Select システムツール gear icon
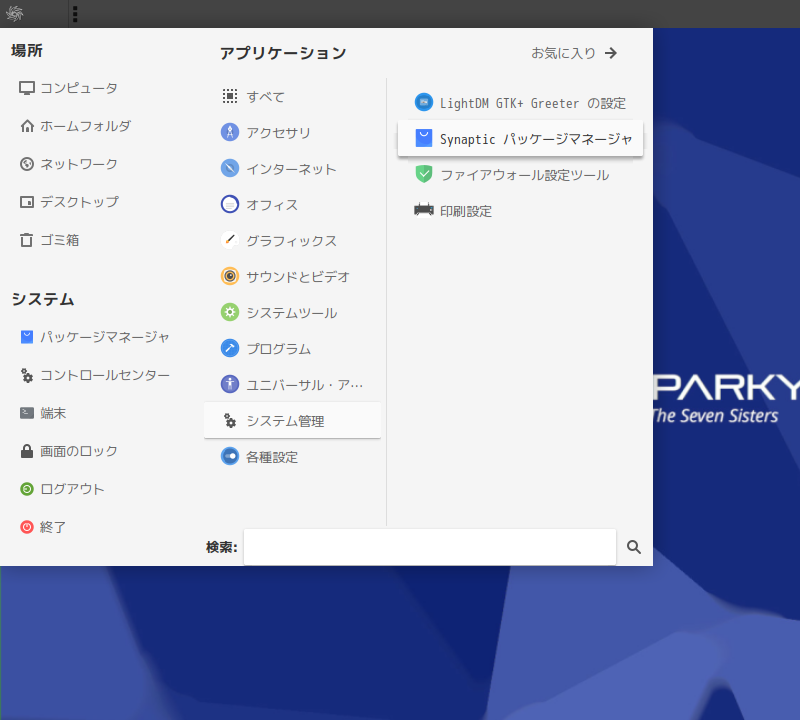This screenshot has height=720, width=800. pyautogui.click(x=230, y=312)
